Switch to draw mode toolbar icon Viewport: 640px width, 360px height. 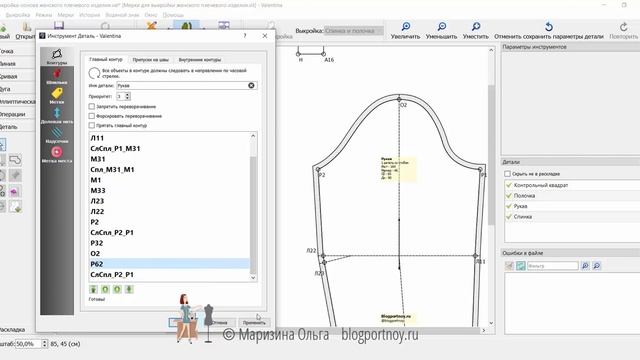point(152,26)
